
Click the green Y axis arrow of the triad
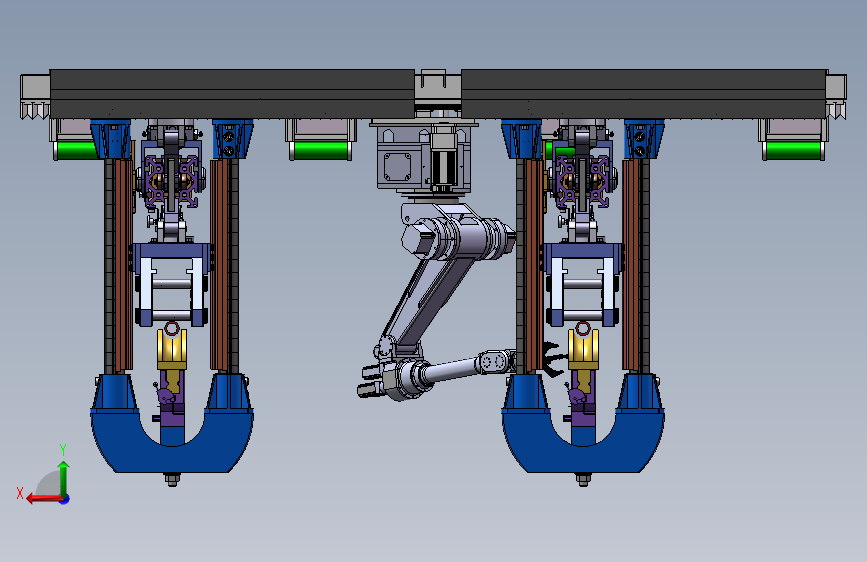tap(64, 478)
